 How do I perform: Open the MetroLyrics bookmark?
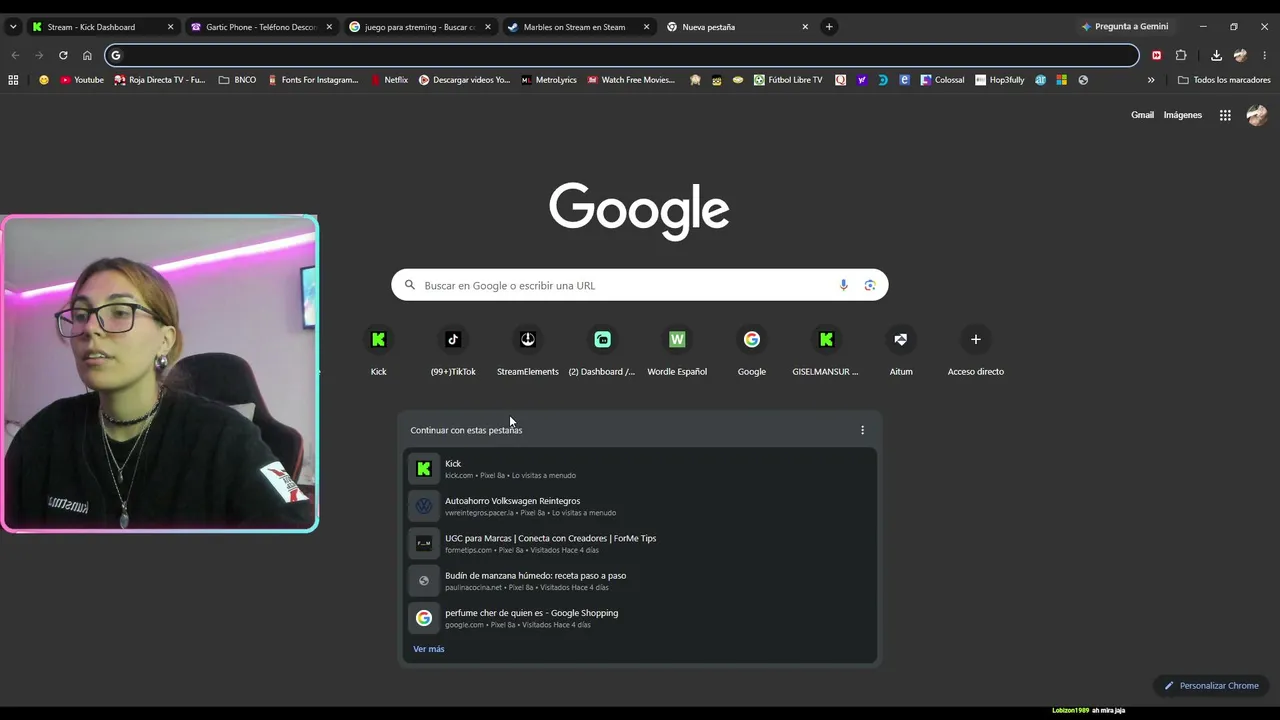(x=549, y=80)
